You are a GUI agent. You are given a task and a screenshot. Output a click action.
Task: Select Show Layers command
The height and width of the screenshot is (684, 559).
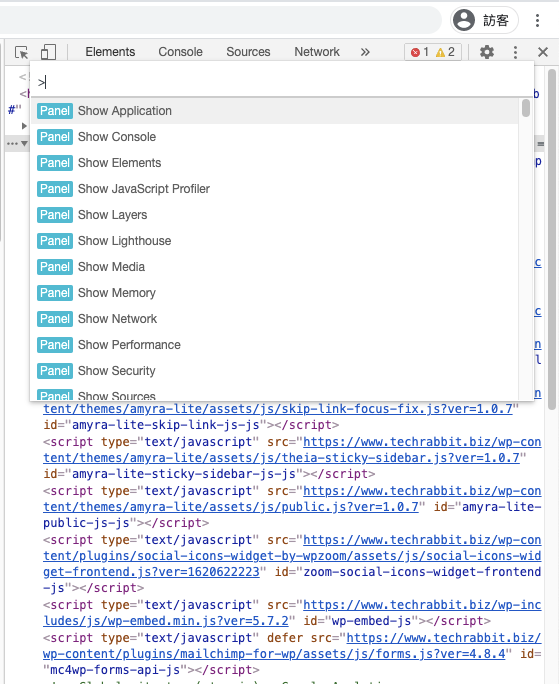coord(274,215)
